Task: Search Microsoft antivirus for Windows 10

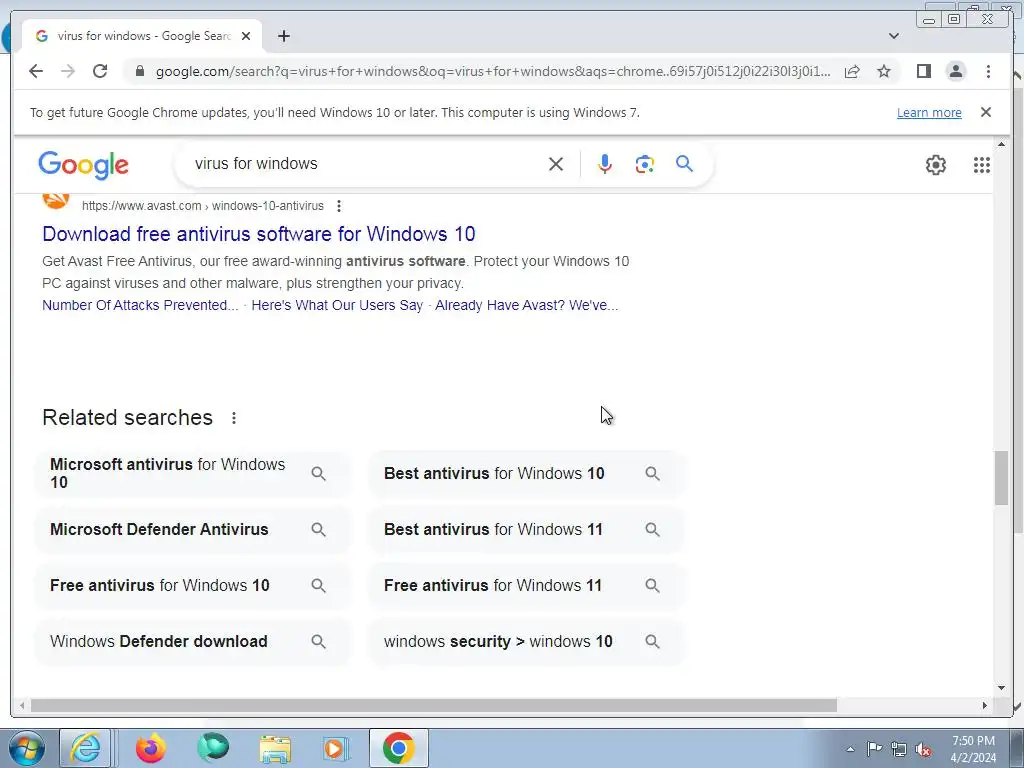Action: coord(193,473)
